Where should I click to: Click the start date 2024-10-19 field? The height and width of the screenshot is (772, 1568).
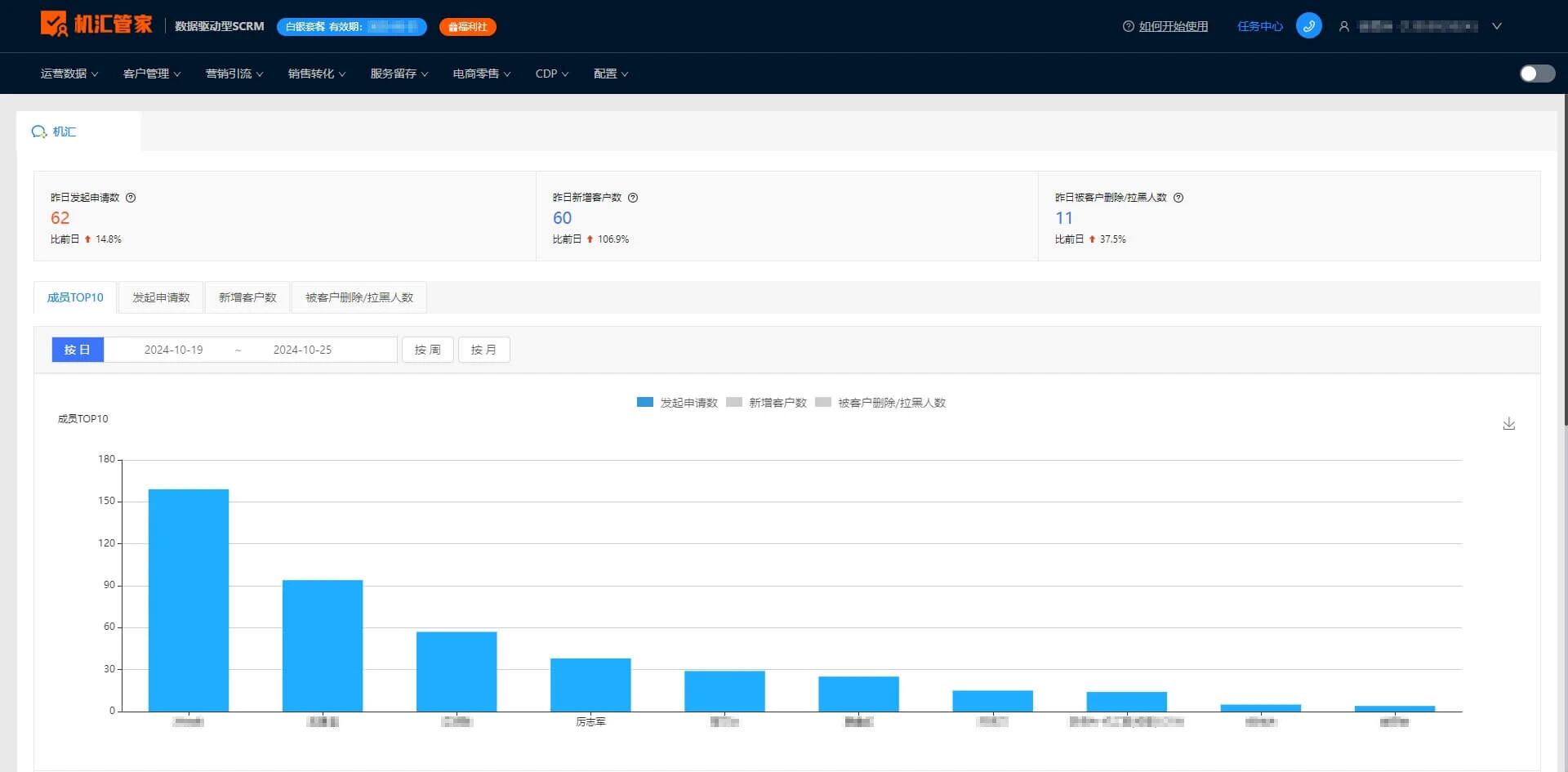pyautogui.click(x=173, y=350)
